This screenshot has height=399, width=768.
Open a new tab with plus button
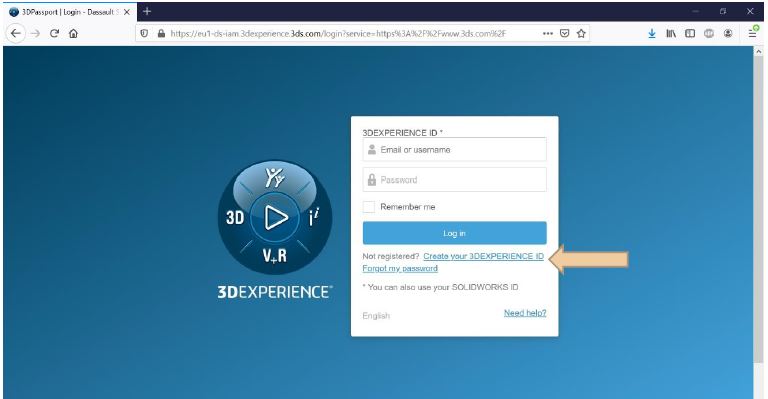click(147, 11)
